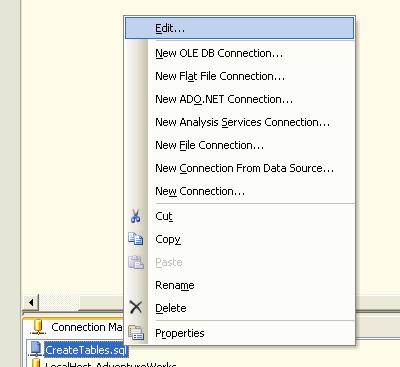
Task: Choose Edit... in the context menu
Action: (239, 28)
